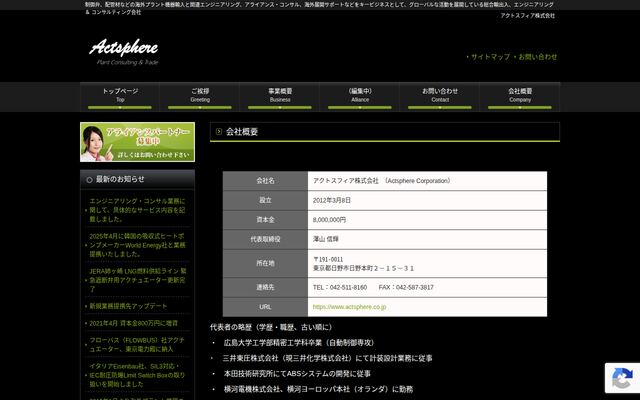
Task: Click the 代表取締役 row header
Action: 265,239
